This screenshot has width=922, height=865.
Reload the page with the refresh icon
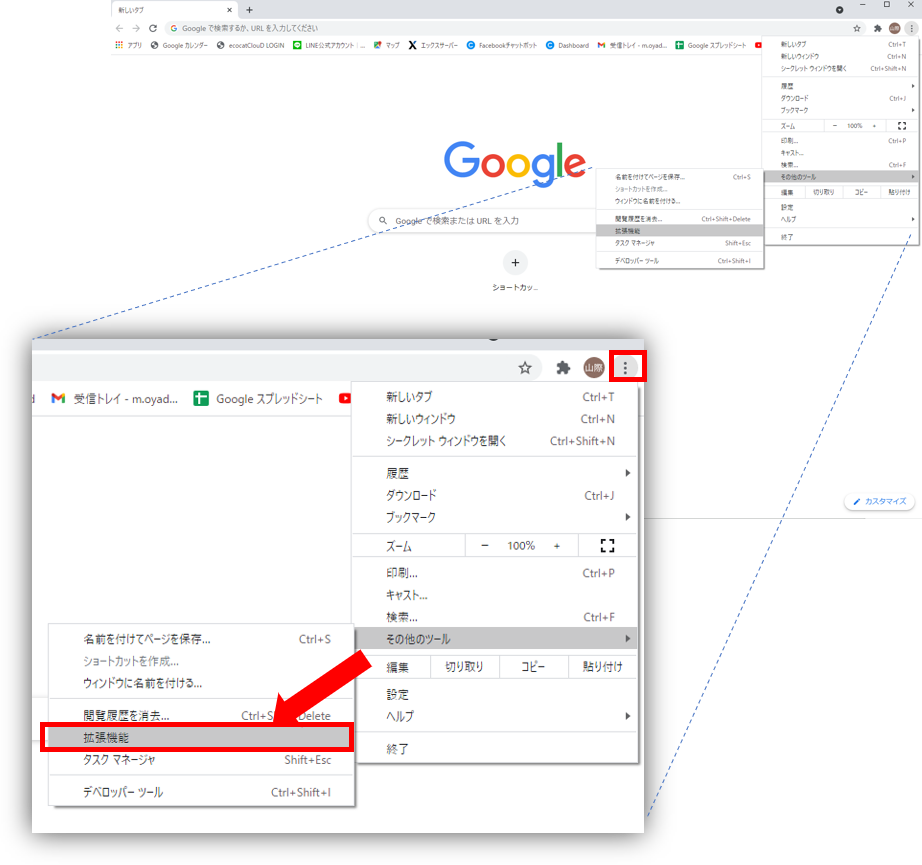(153, 28)
